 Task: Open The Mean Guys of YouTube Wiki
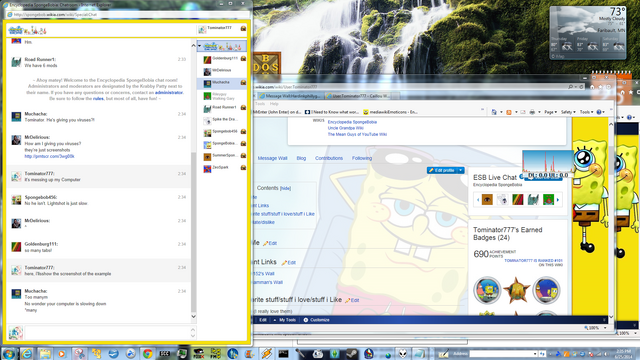(x=357, y=134)
